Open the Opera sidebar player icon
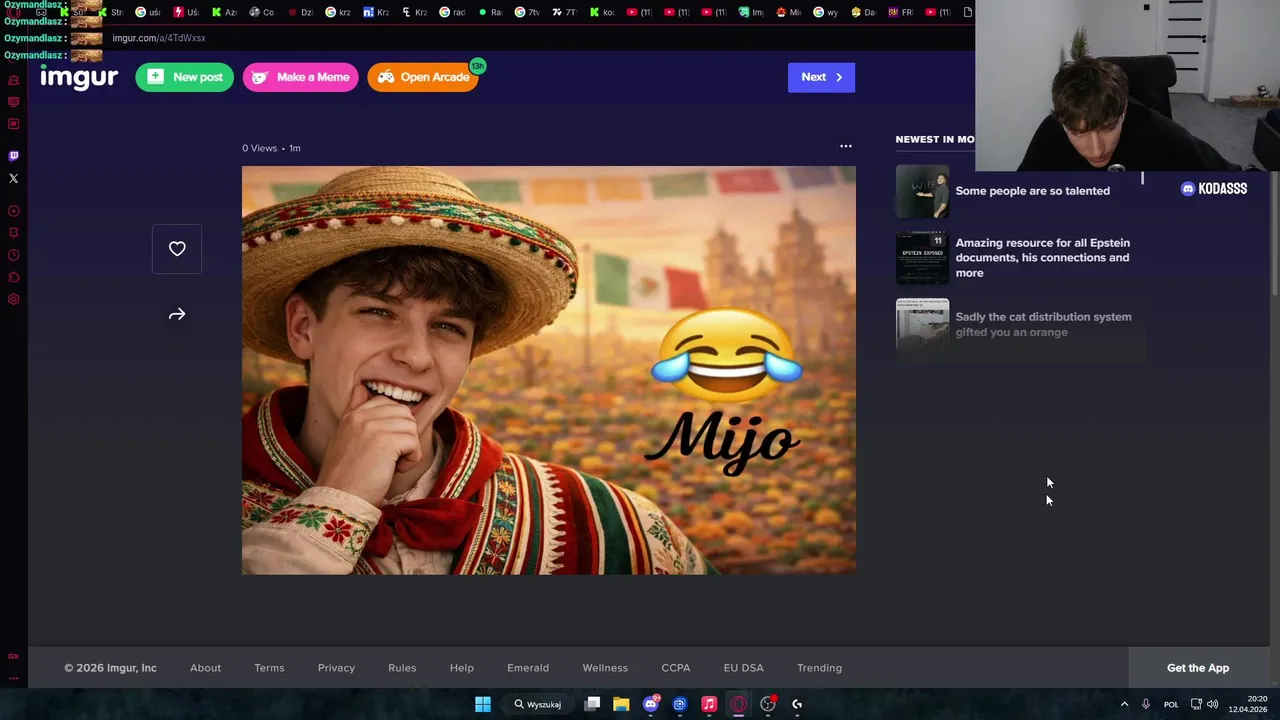 [x=13, y=211]
